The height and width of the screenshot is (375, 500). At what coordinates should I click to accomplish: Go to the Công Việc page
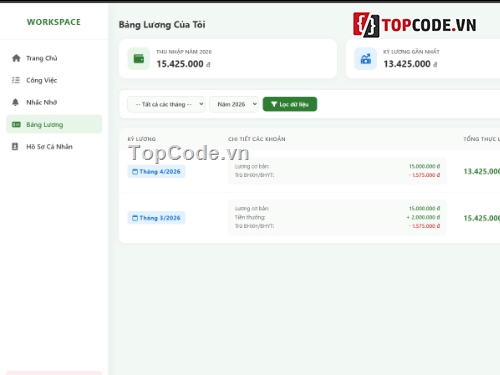(x=54, y=80)
